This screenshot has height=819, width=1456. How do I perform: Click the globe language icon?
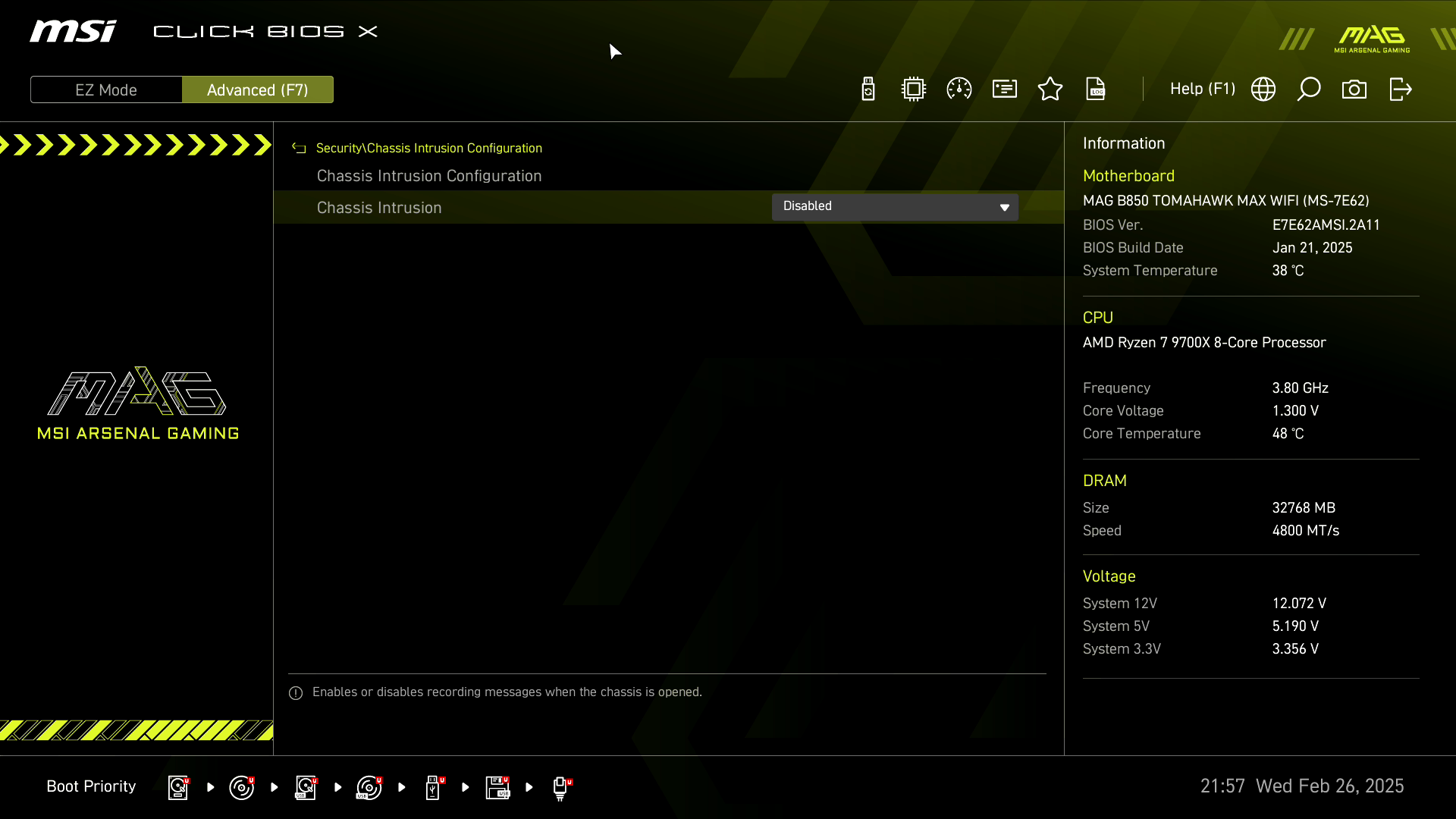click(1263, 89)
